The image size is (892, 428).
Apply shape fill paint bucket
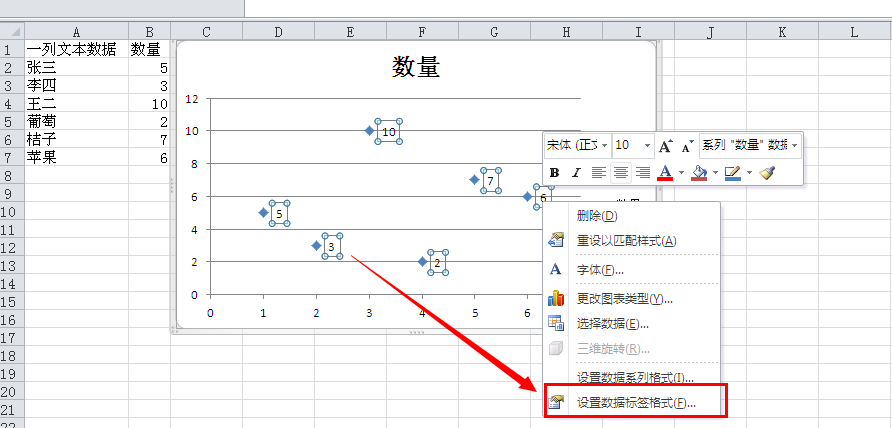click(699, 172)
